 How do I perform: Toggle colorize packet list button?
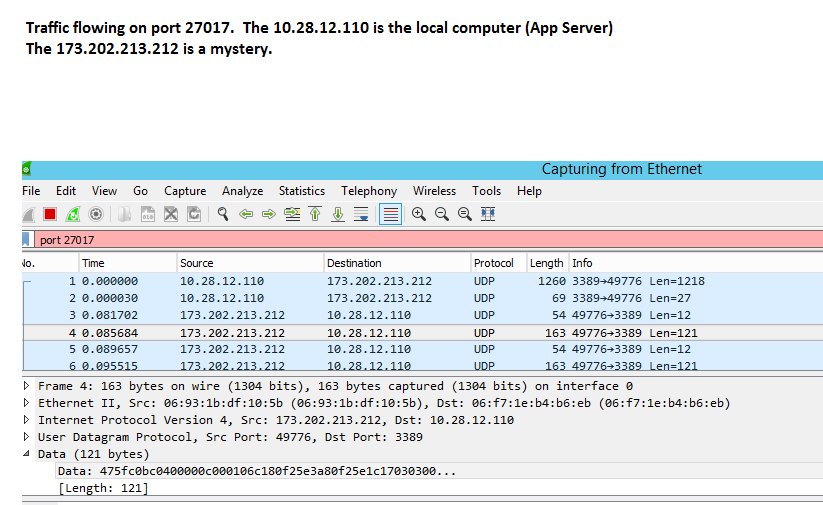(x=391, y=214)
